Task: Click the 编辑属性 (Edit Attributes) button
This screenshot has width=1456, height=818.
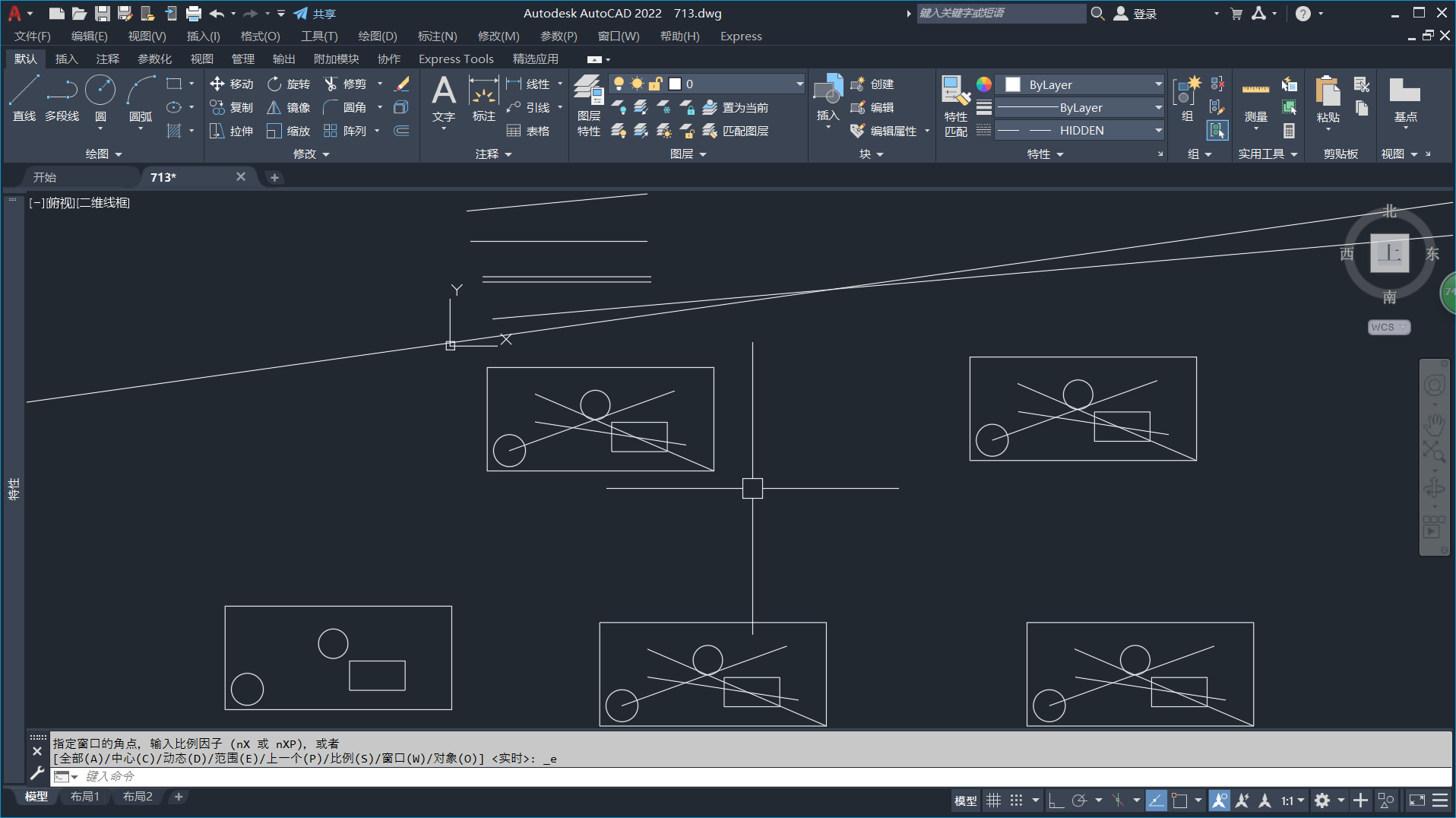Action: [885, 131]
